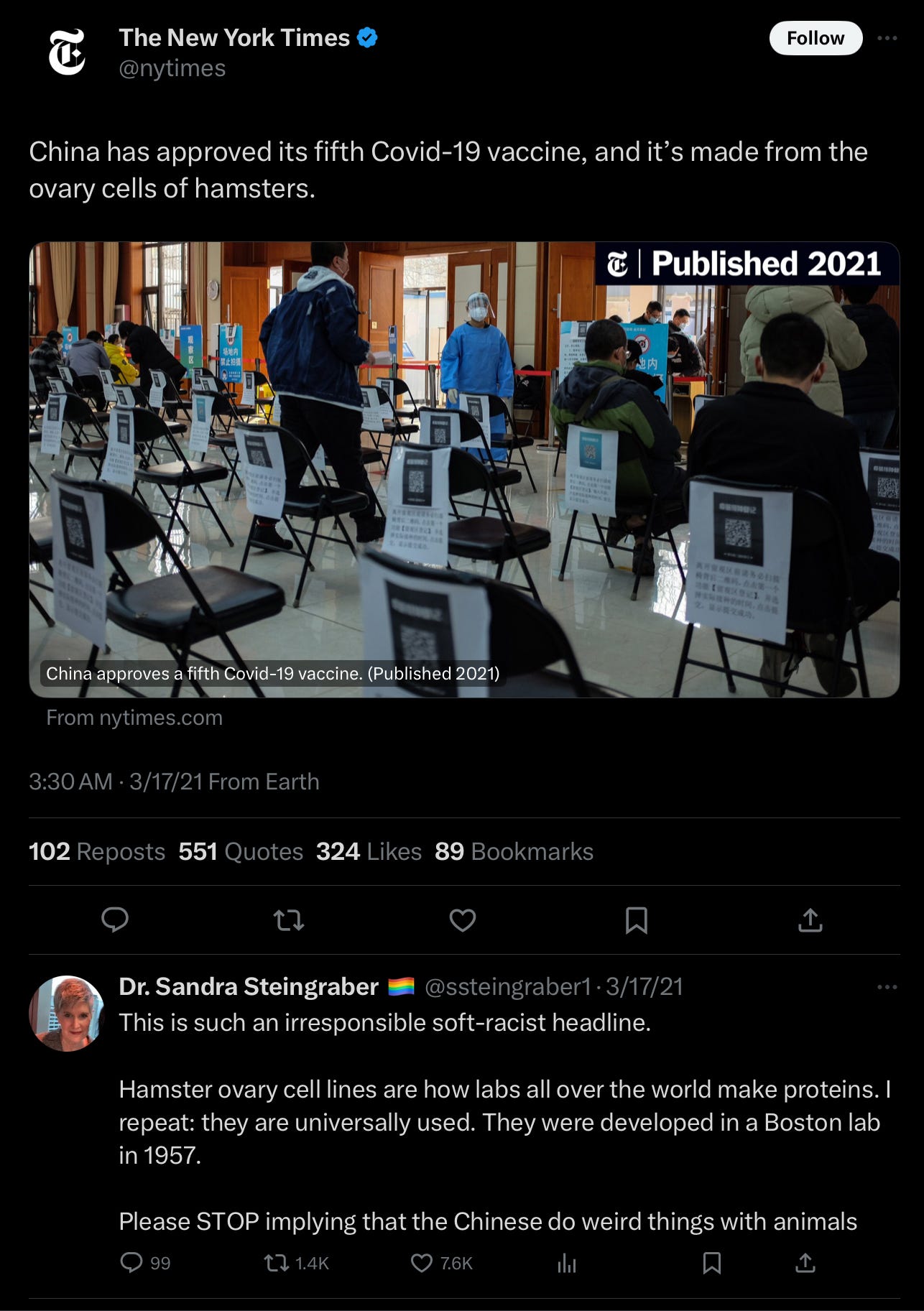Open Dr. Sandra Steingraber's profile picture

[67, 1013]
